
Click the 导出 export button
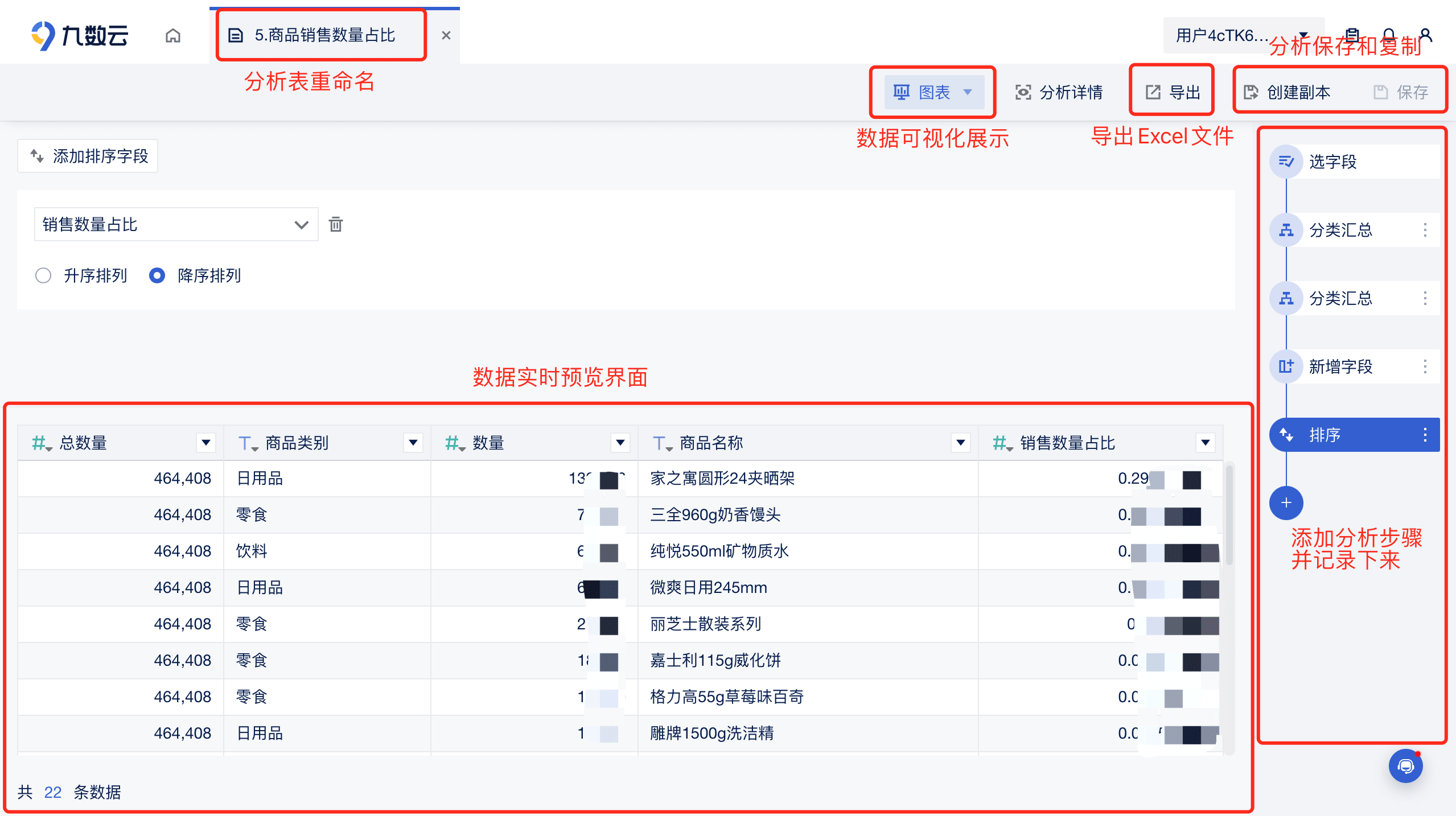click(x=1173, y=92)
